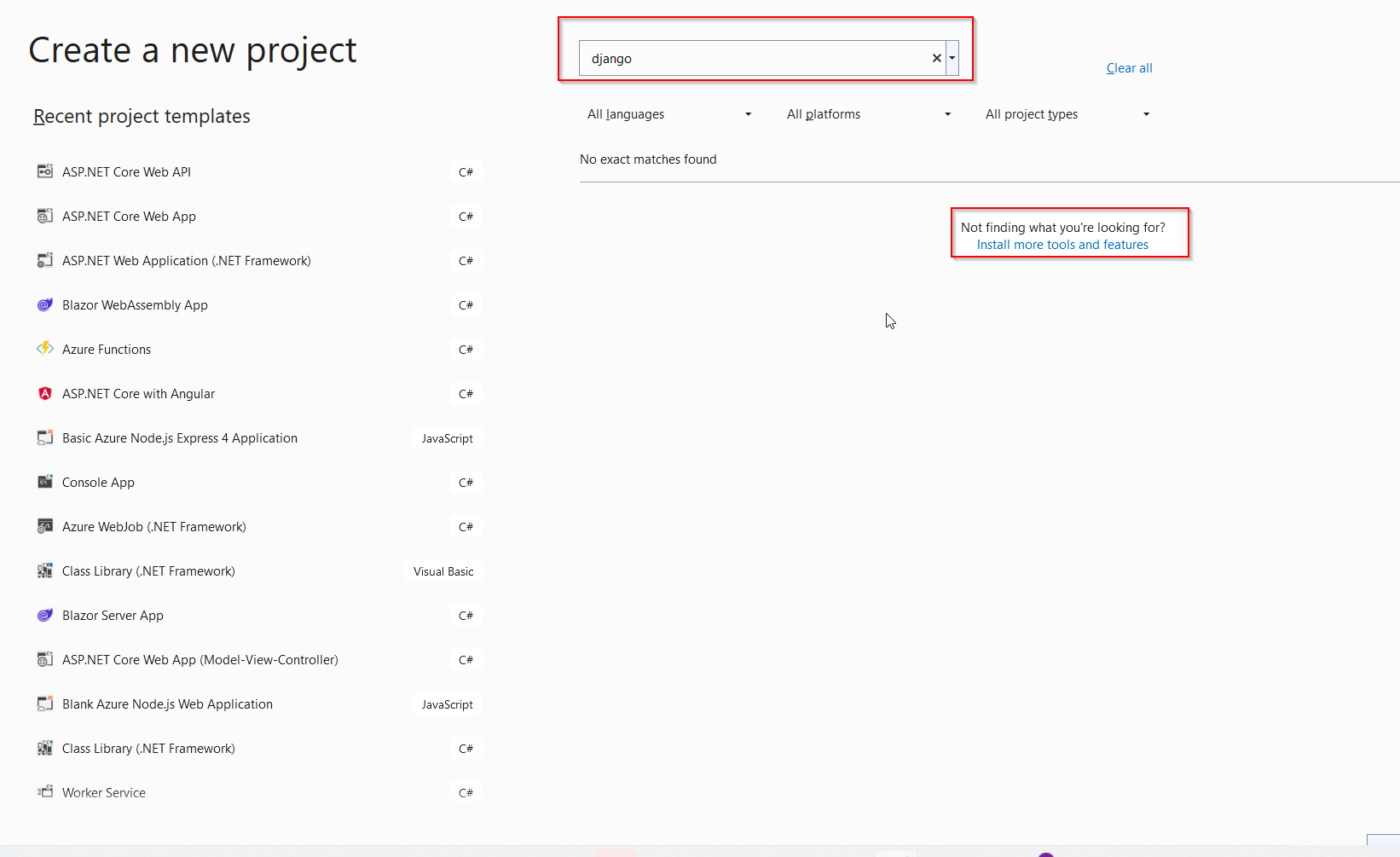Image resolution: width=1400 pixels, height=857 pixels.
Task: Select Azure Functions template name
Action: (107, 349)
